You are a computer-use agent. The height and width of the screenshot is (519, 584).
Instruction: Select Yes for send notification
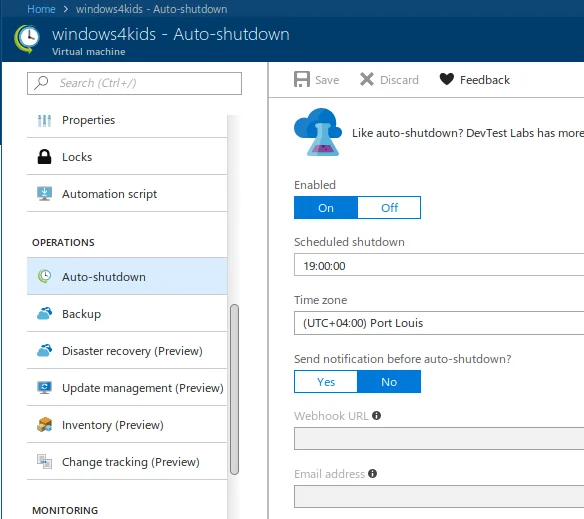pyautogui.click(x=326, y=382)
